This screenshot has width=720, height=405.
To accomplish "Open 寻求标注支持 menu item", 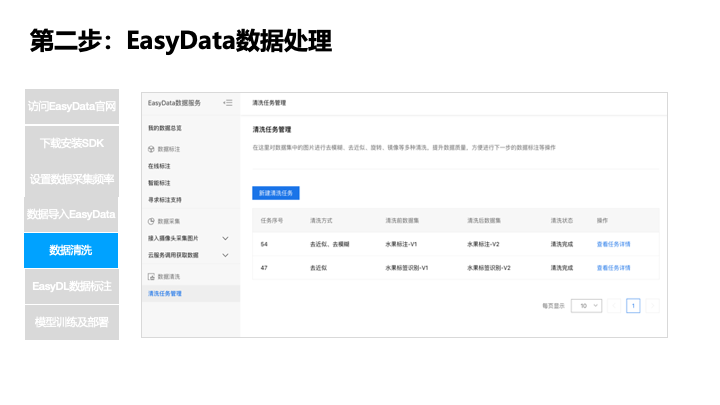I will pyautogui.click(x=164, y=200).
